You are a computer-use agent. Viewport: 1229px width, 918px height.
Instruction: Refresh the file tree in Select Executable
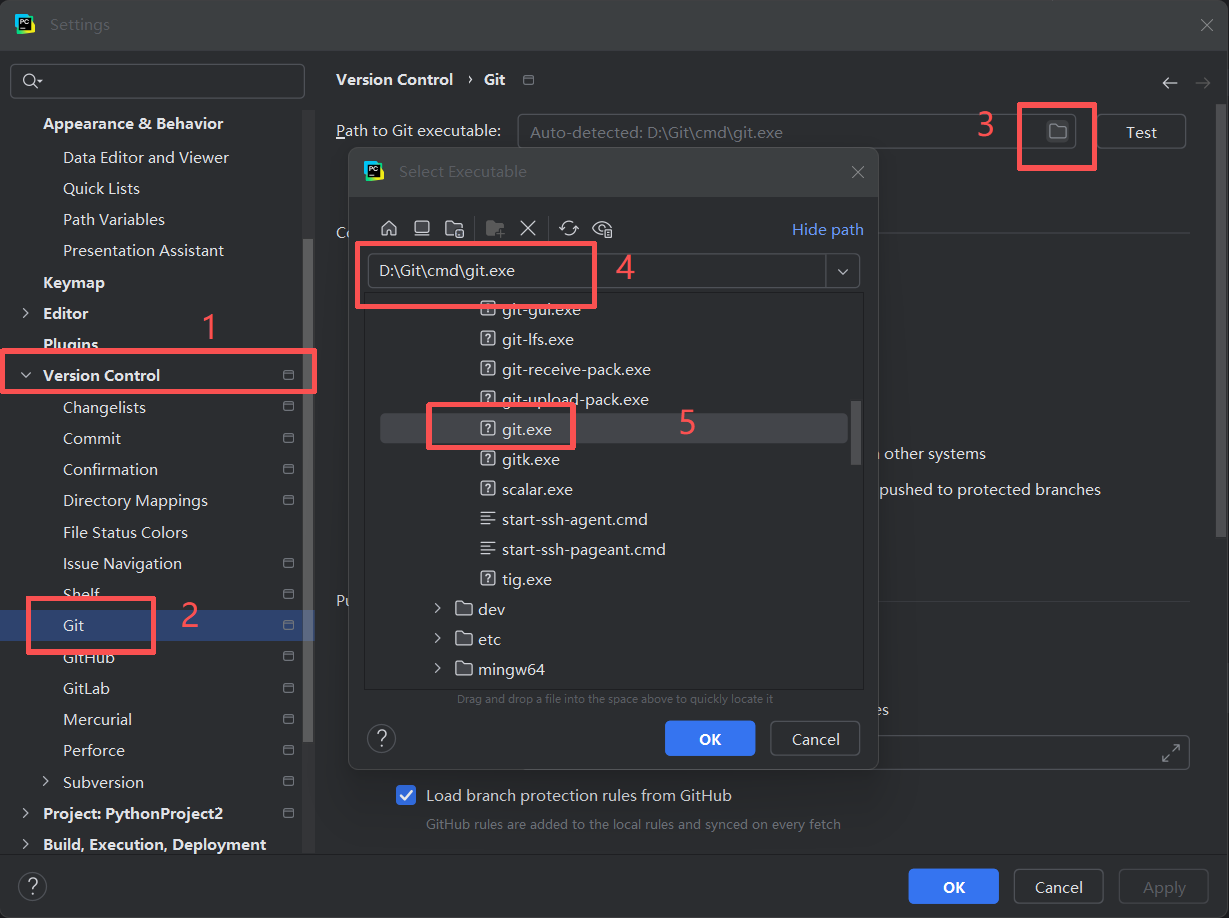pyautogui.click(x=569, y=228)
